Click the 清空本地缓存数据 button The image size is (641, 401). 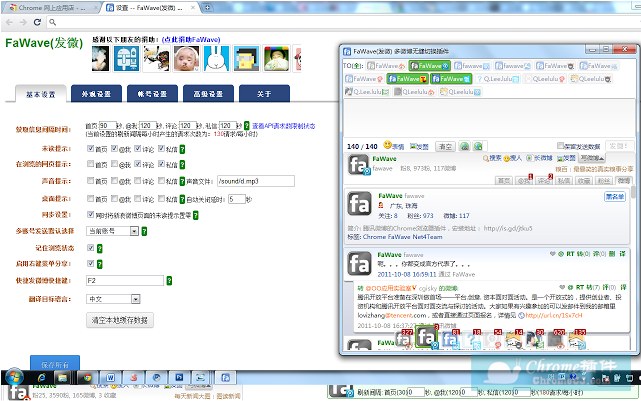click(120, 320)
